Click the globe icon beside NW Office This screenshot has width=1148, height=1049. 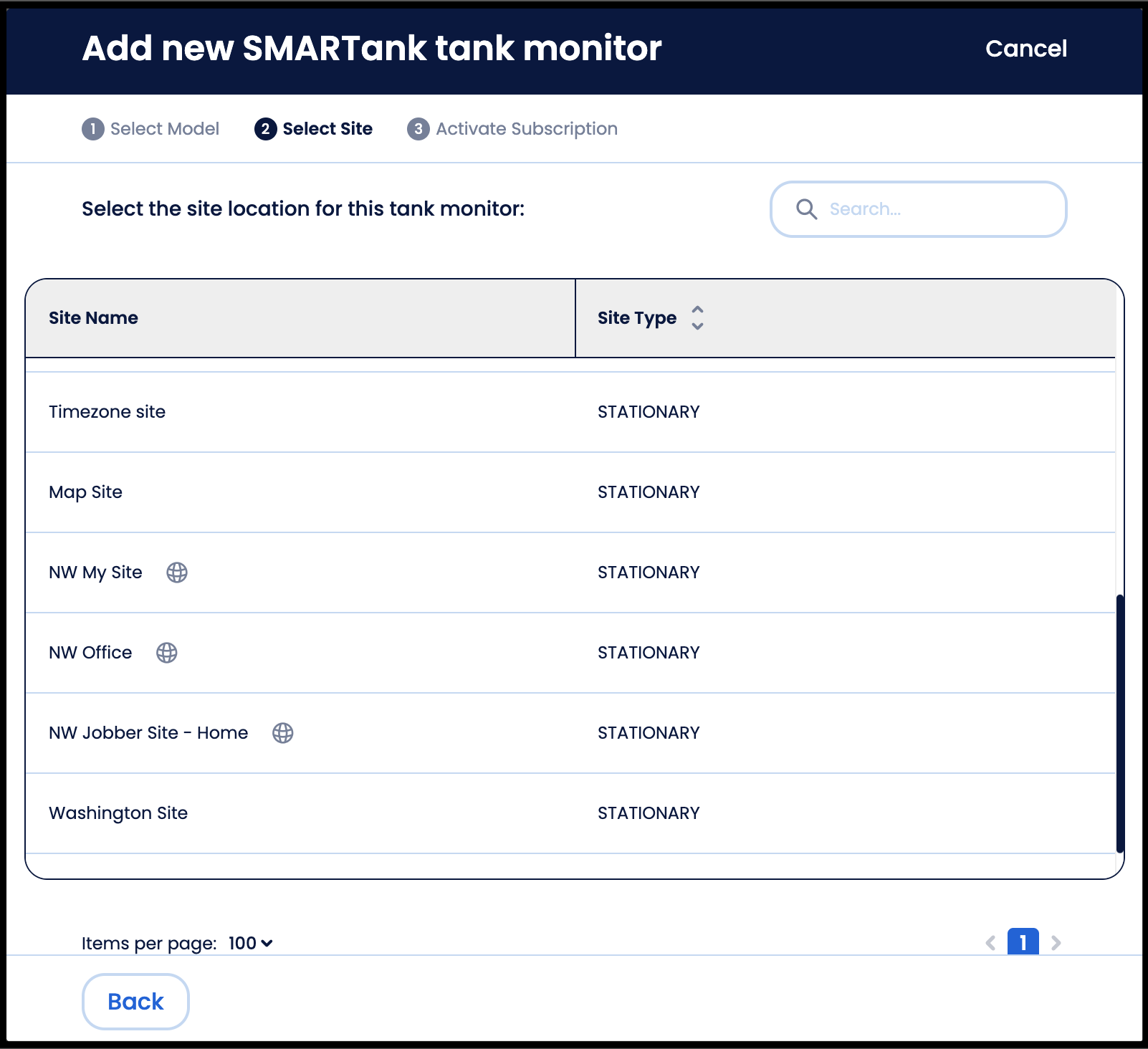(x=167, y=653)
